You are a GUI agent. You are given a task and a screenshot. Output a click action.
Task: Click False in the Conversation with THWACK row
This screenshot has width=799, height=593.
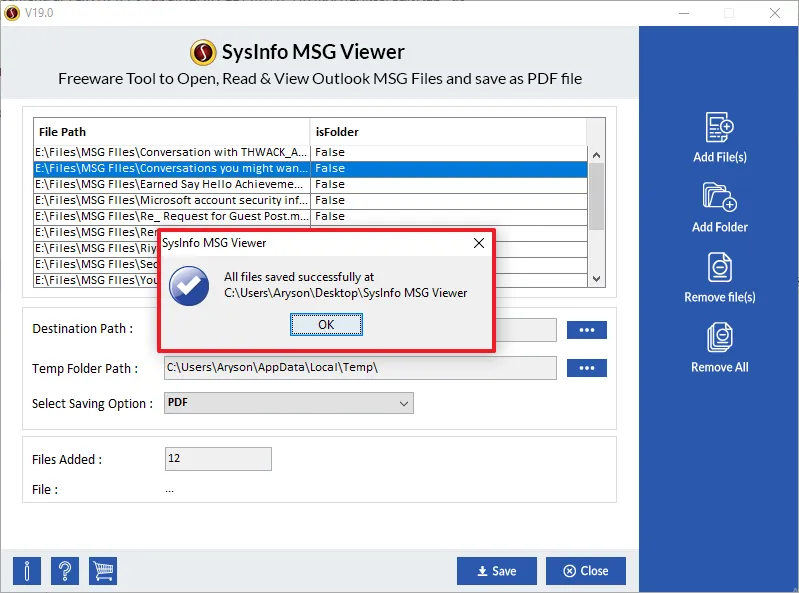point(330,152)
